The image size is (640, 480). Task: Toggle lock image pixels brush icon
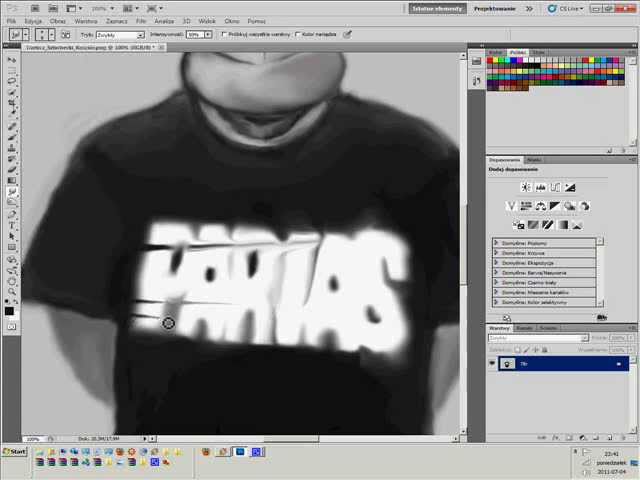(x=527, y=350)
